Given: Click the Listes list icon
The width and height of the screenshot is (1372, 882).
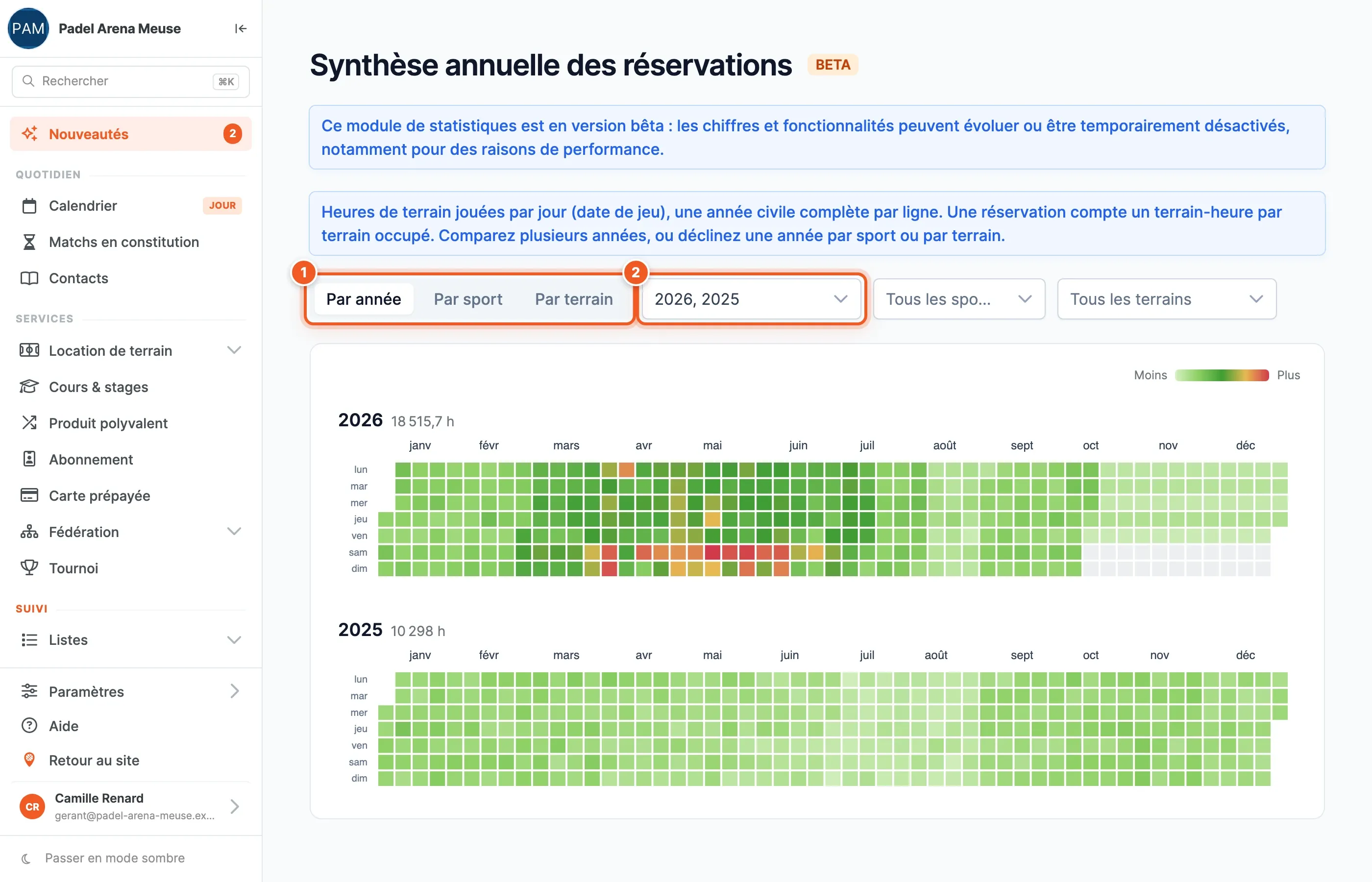Looking at the screenshot, I should [29, 640].
